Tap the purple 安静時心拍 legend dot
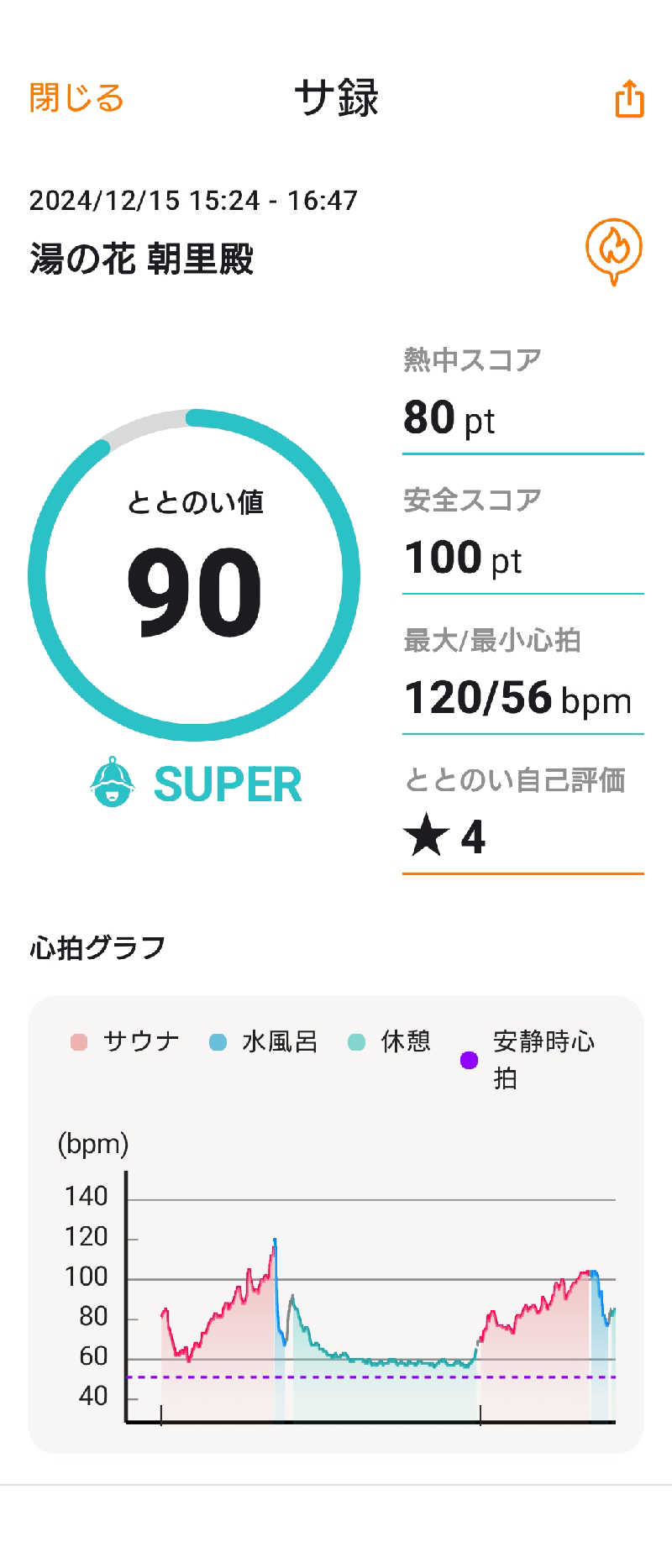The image size is (672, 1568). coord(469,1060)
